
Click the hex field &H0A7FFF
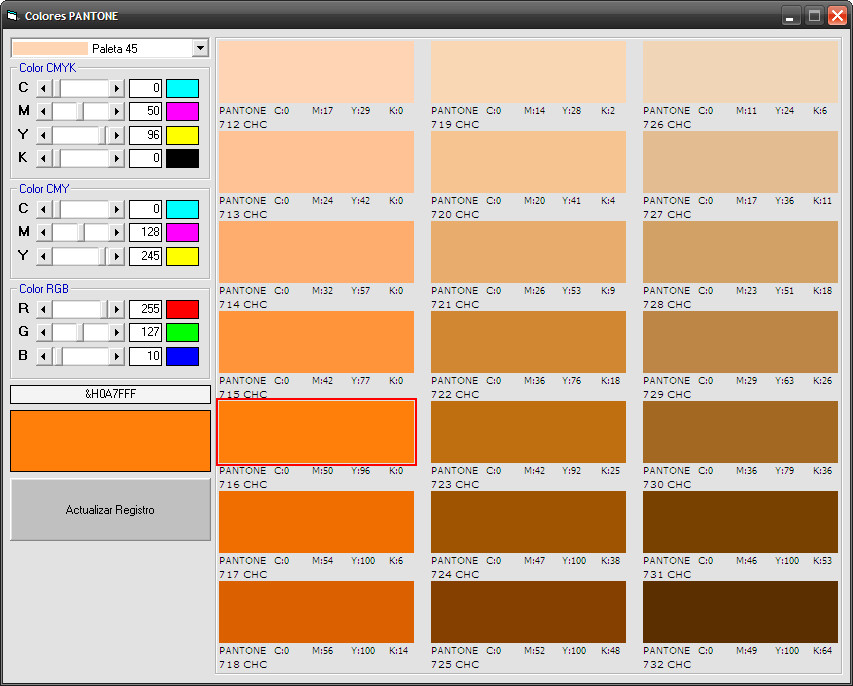click(x=110, y=394)
